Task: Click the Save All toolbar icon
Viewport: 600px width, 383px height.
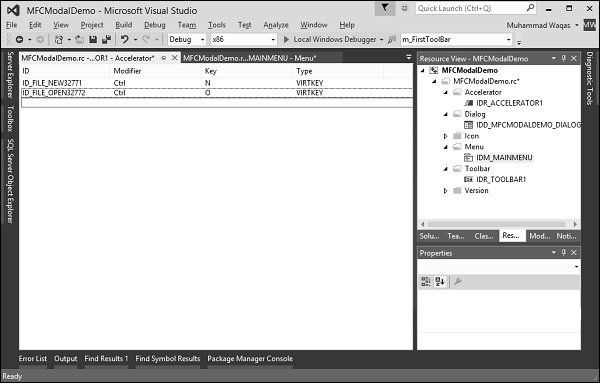Action: pos(106,39)
